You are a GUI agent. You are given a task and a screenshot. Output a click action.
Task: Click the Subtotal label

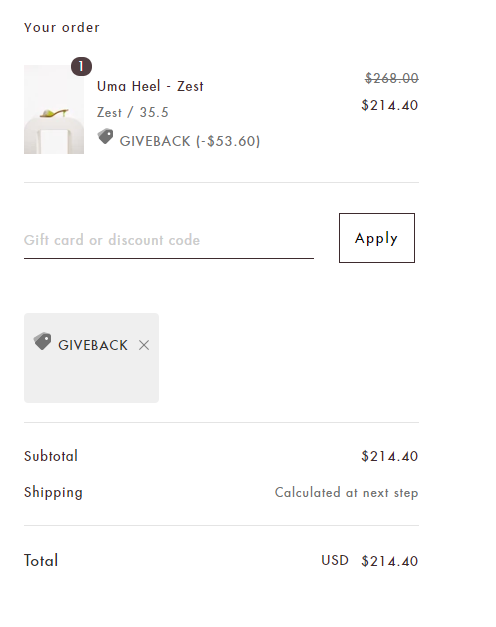point(51,456)
